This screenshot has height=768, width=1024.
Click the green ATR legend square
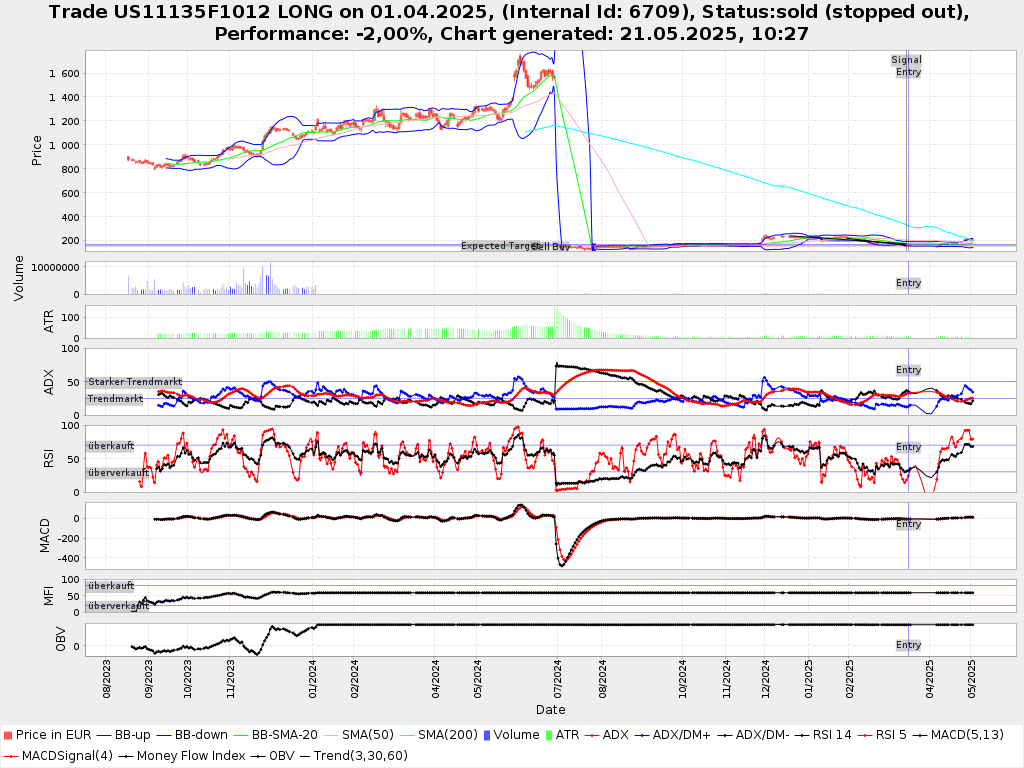coord(547,735)
